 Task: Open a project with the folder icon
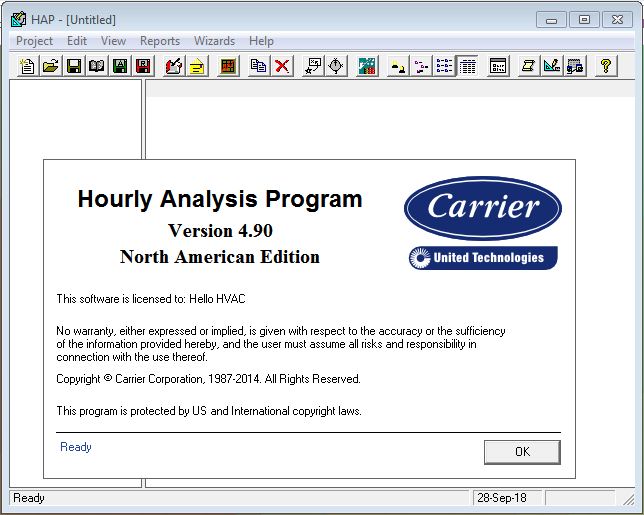tap(51, 66)
